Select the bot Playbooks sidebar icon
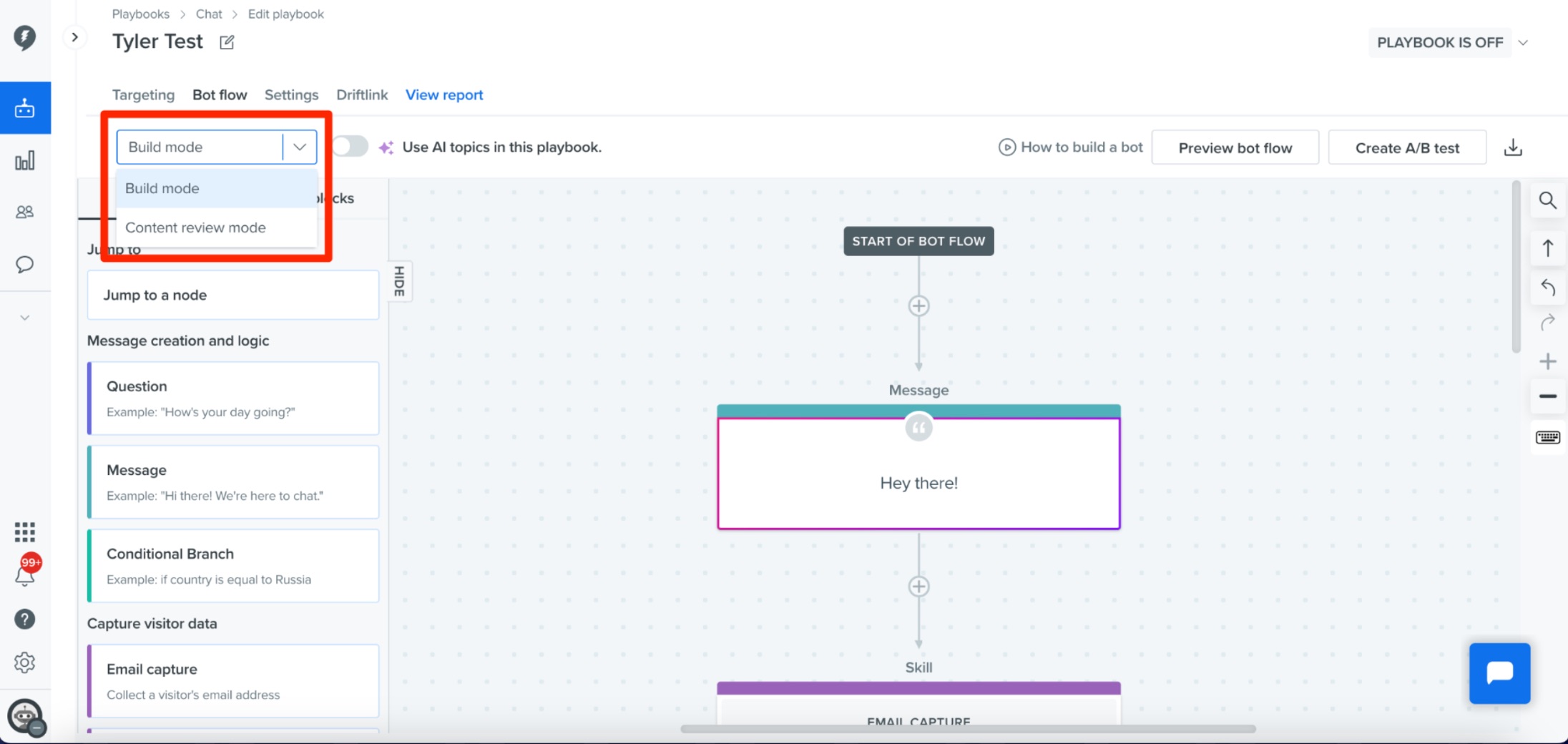Viewport: 1568px width, 744px height. (25, 108)
